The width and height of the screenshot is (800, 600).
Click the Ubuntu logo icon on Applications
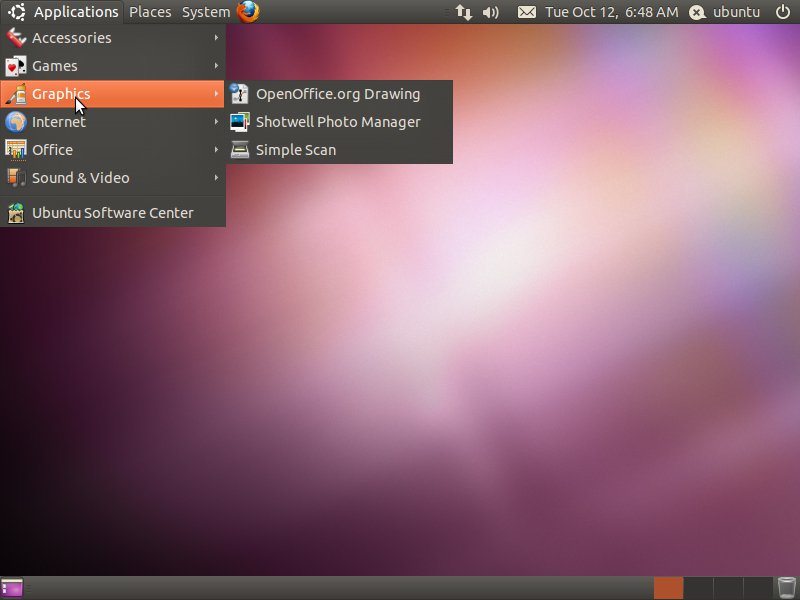[16, 12]
